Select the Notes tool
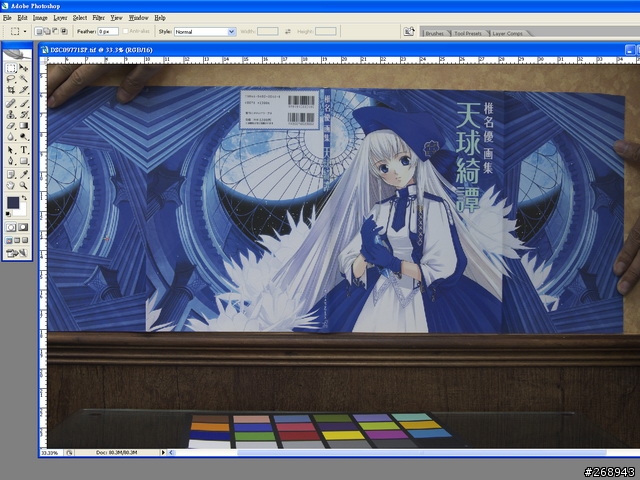 pyautogui.click(x=11, y=175)
